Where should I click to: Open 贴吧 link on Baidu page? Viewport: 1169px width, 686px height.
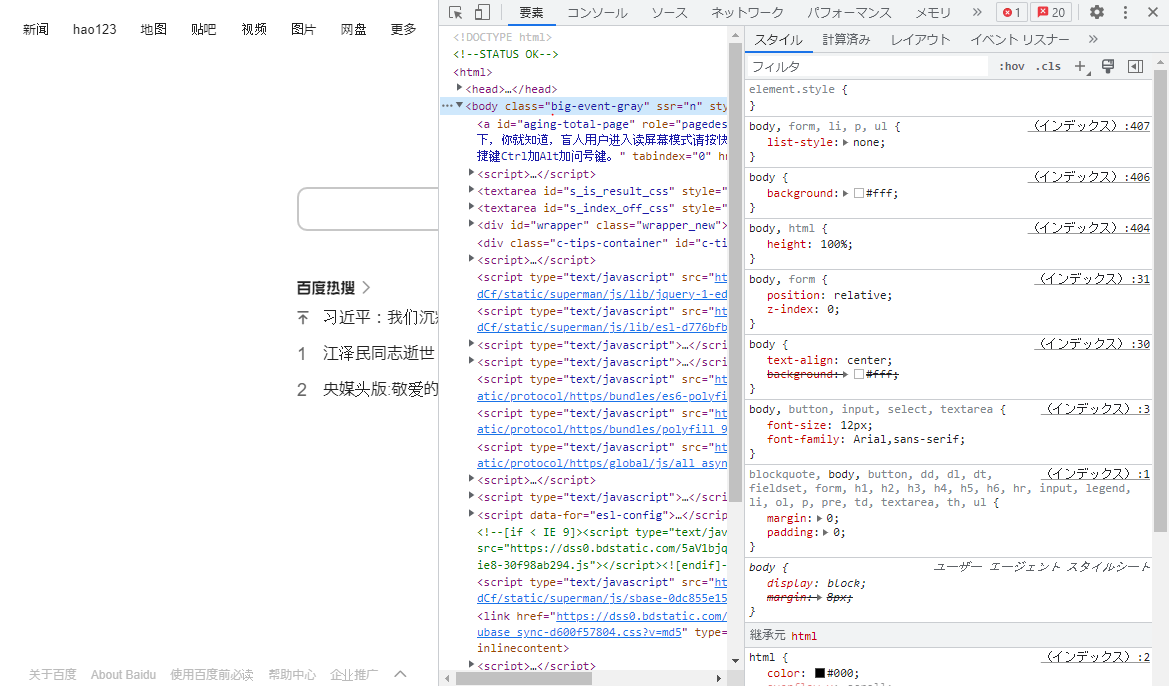204,29
